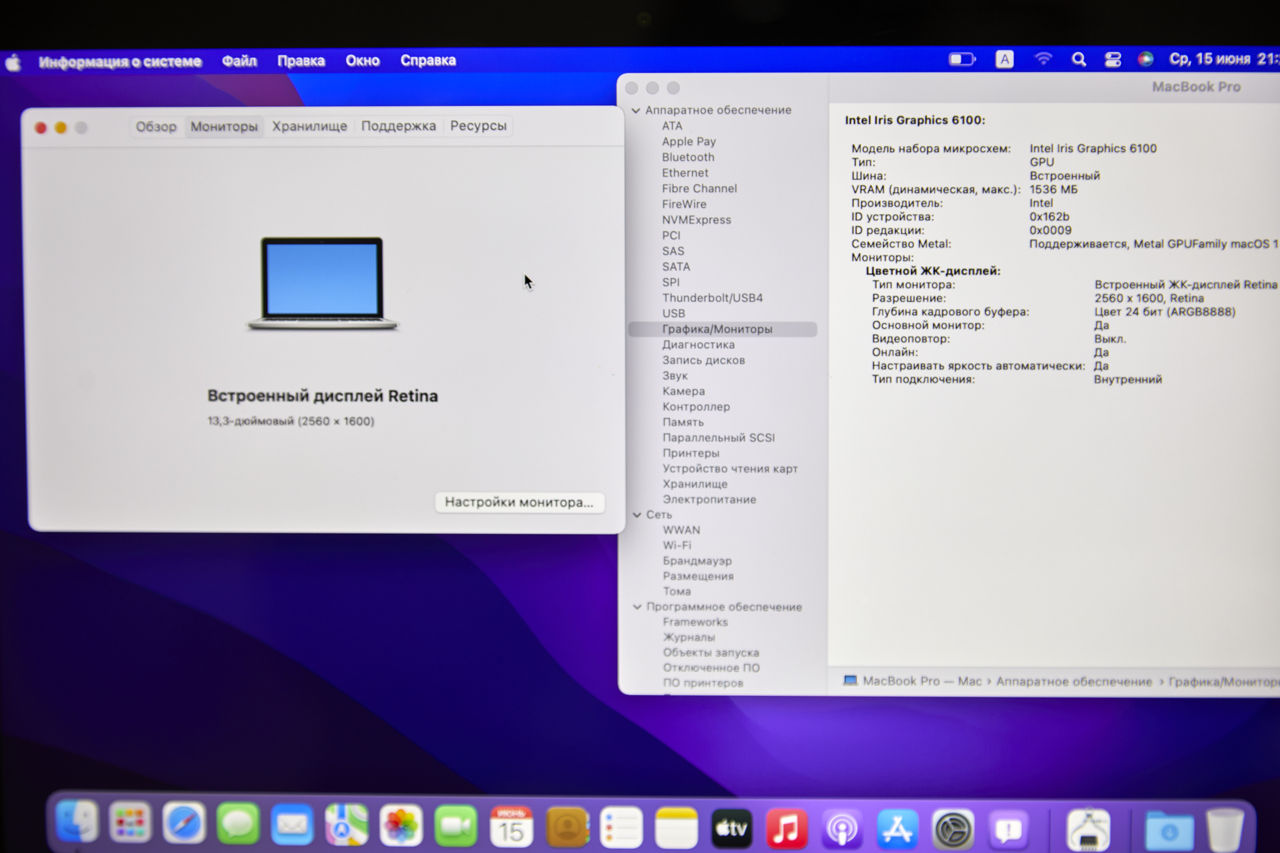This screenshot has width=1280, height=853.
Task: Launch Reminders from the Dock
Action: point(621,828)
